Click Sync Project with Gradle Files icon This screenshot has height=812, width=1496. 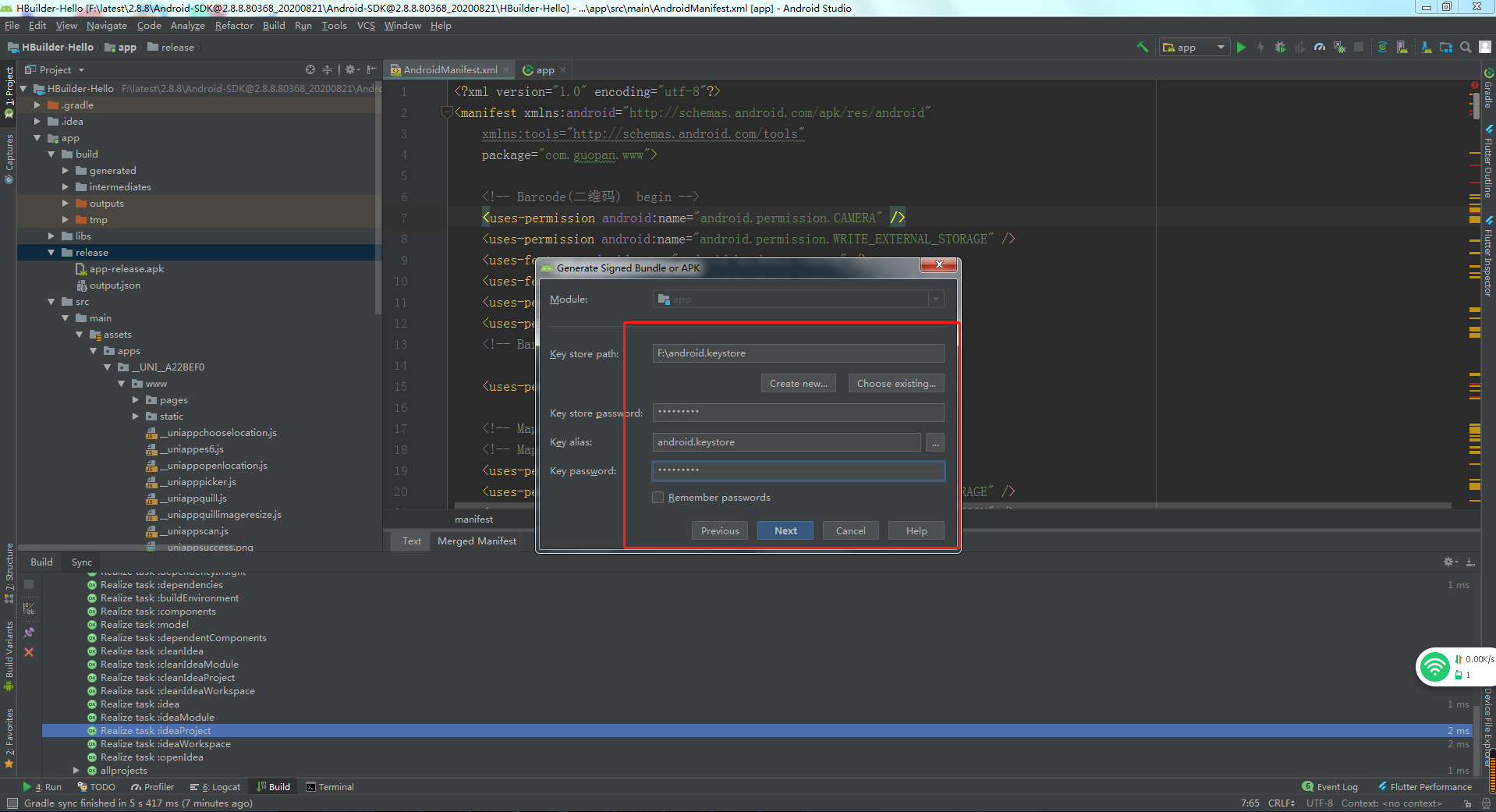tap(1382, 47)
